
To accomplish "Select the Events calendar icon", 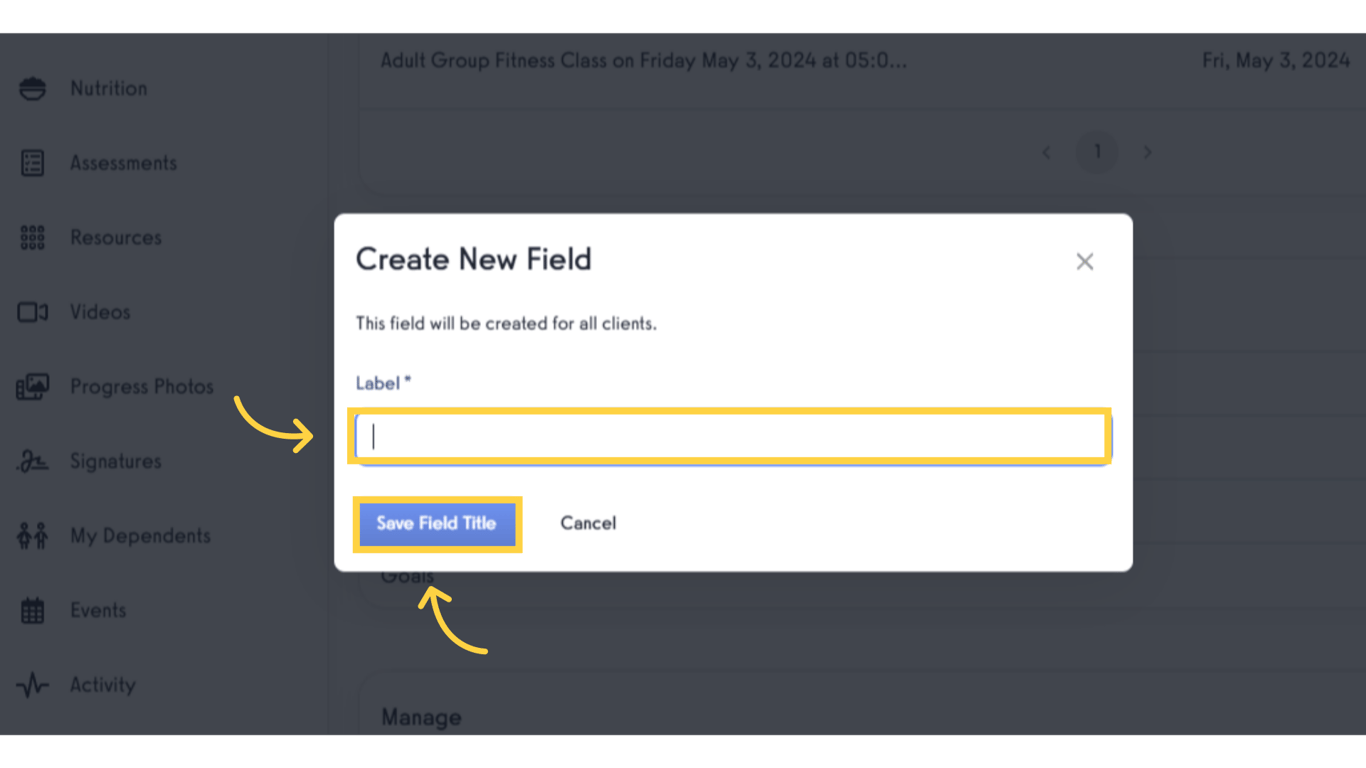I will point(32,610).
